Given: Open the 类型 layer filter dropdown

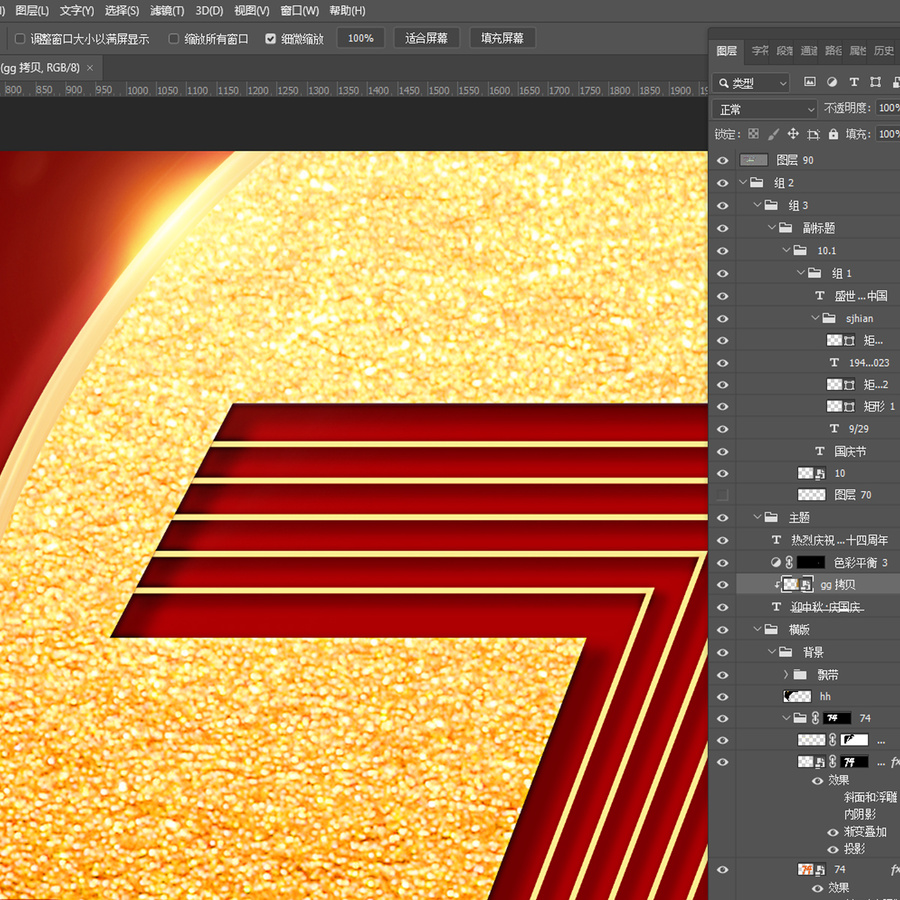Looking at the screenshot, I should [x=751, y=83].
